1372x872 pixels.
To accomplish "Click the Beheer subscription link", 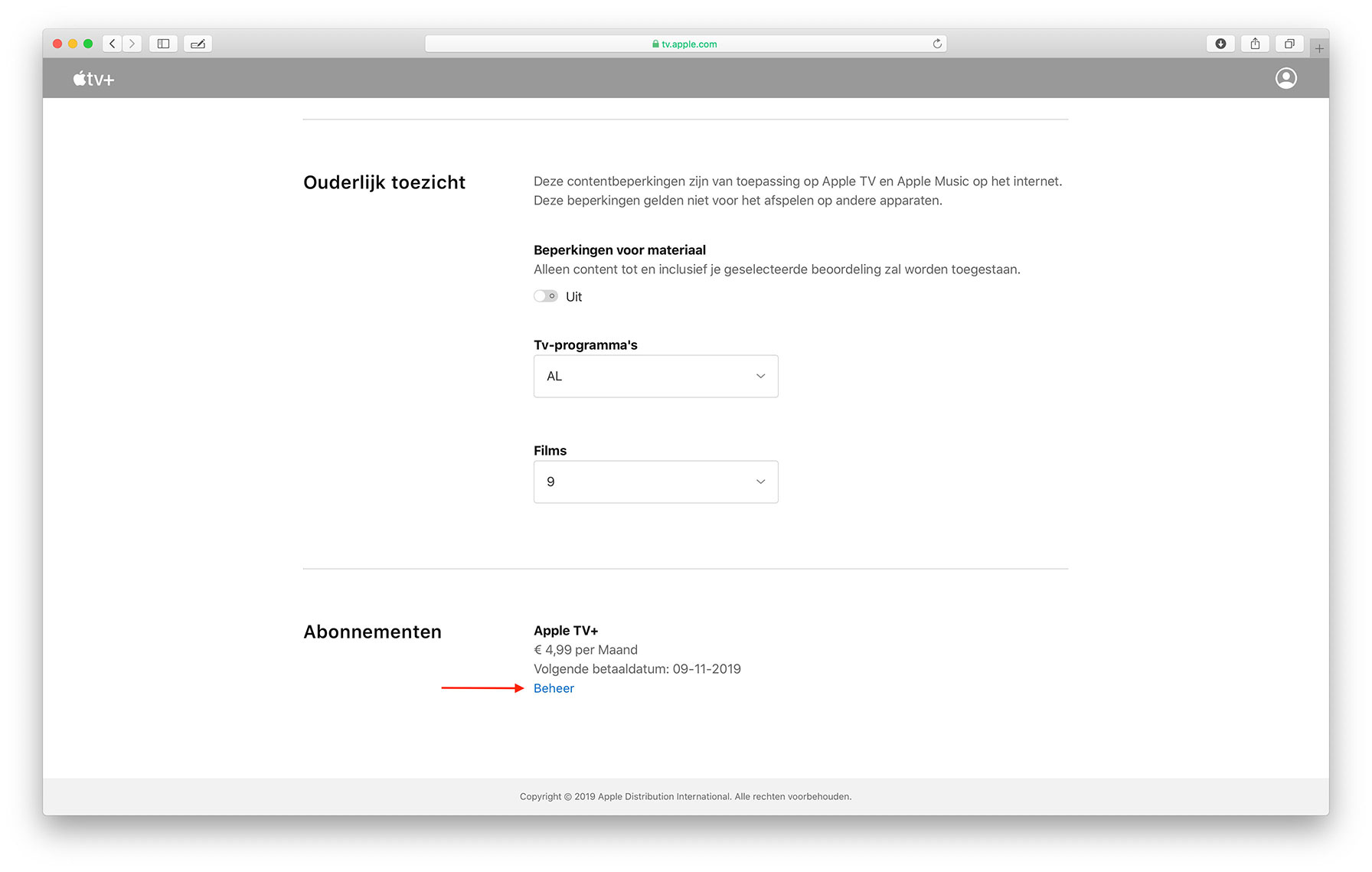I will (x=554, y=688).
